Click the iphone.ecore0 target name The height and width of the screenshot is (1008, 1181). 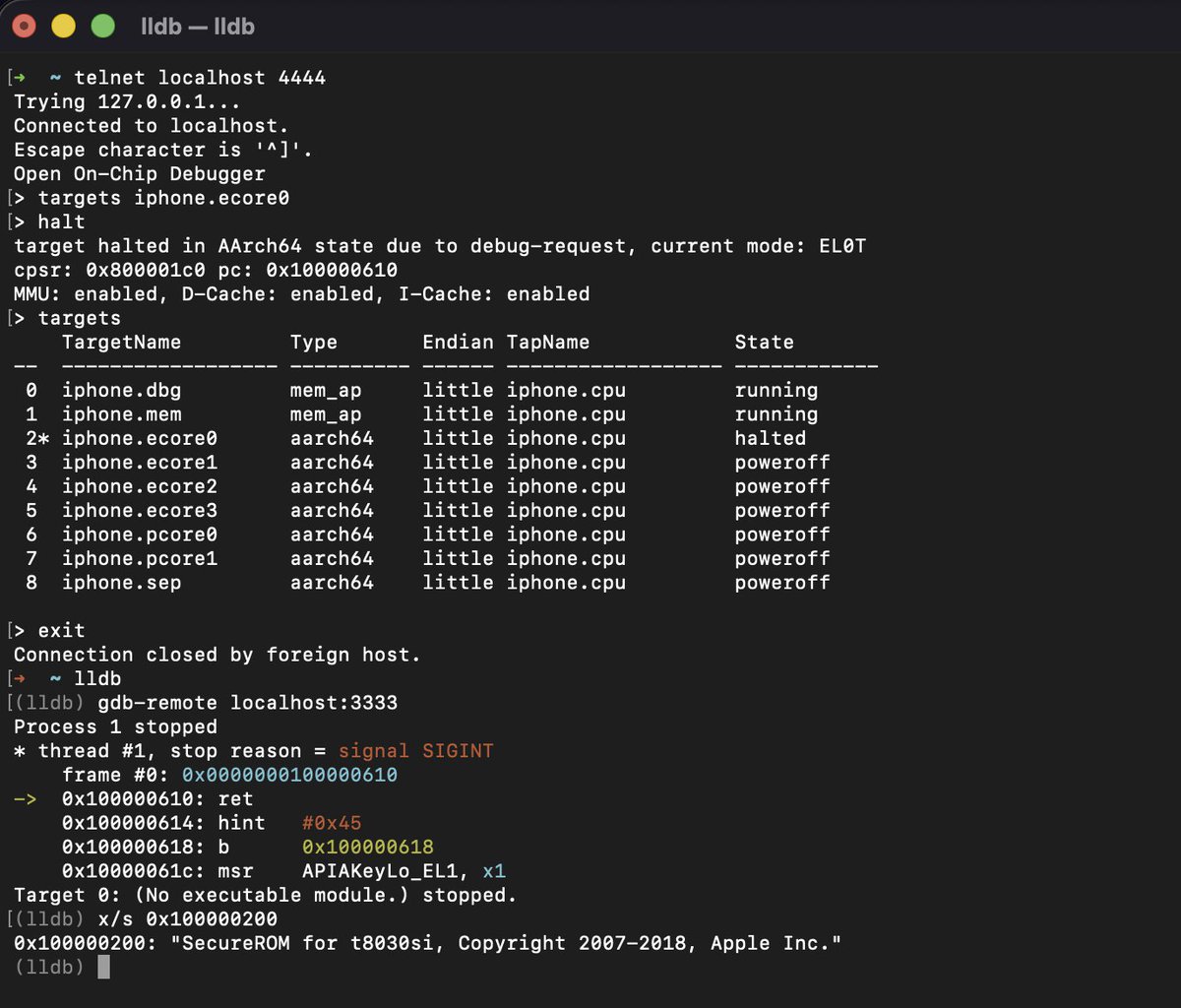tap(140, 439)
